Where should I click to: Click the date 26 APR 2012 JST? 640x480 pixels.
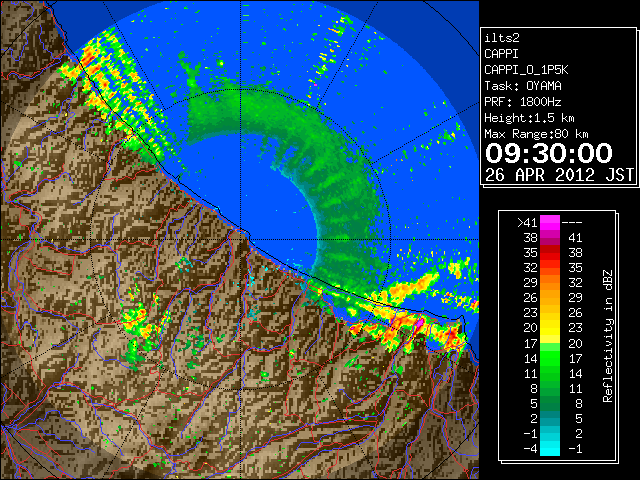click(x=559, y=175)
